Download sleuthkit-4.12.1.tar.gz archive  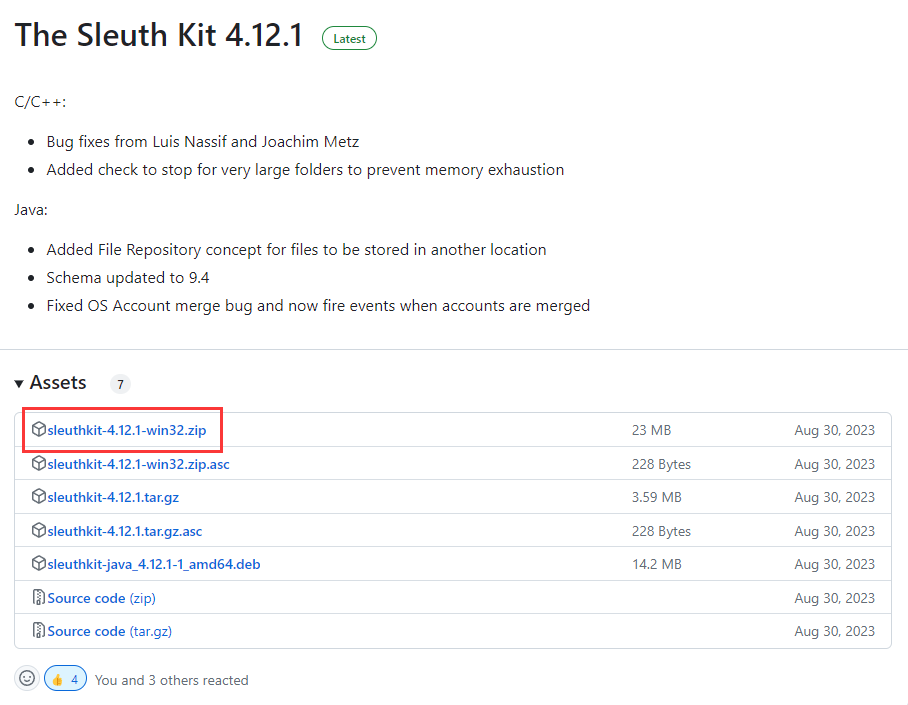point(113,497)
